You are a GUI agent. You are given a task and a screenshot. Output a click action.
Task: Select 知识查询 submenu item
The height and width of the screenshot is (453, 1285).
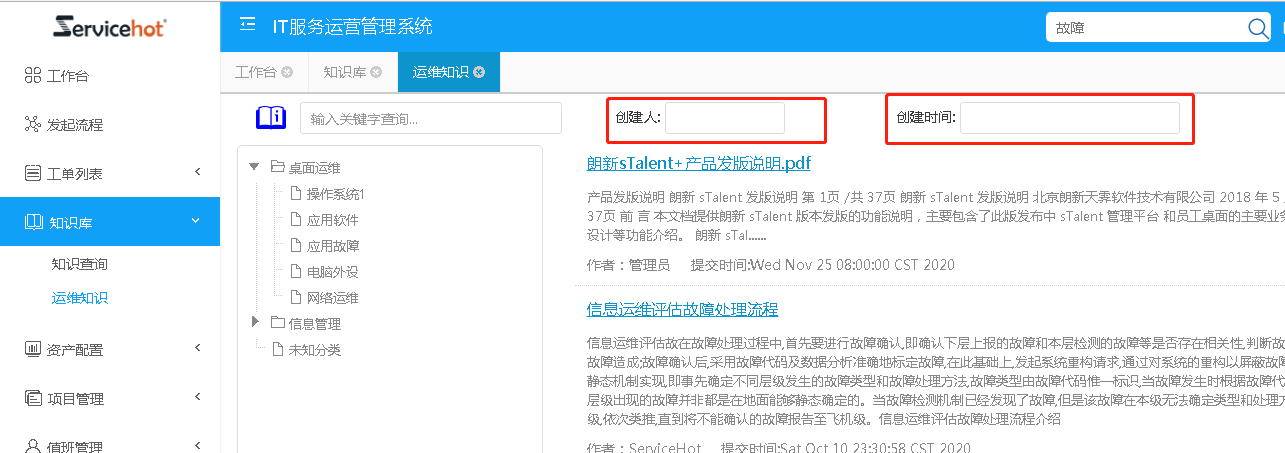[80, 265]
